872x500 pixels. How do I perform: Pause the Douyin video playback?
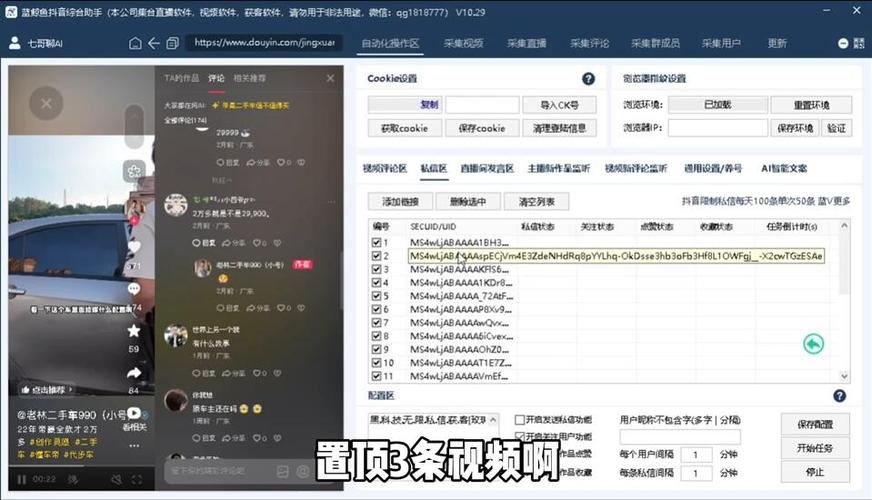click(x=22, y=479)
